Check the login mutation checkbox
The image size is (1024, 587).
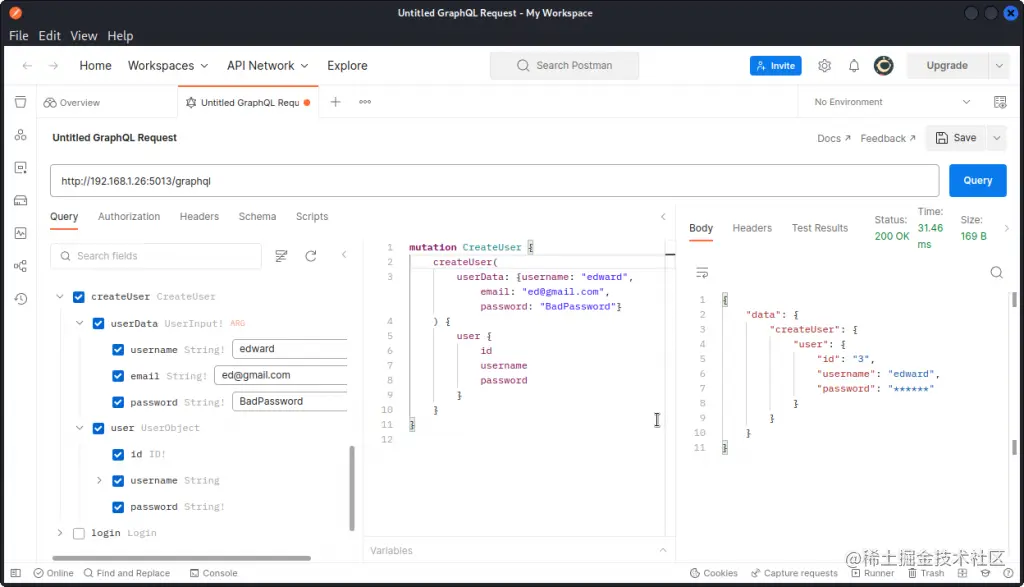78,533
